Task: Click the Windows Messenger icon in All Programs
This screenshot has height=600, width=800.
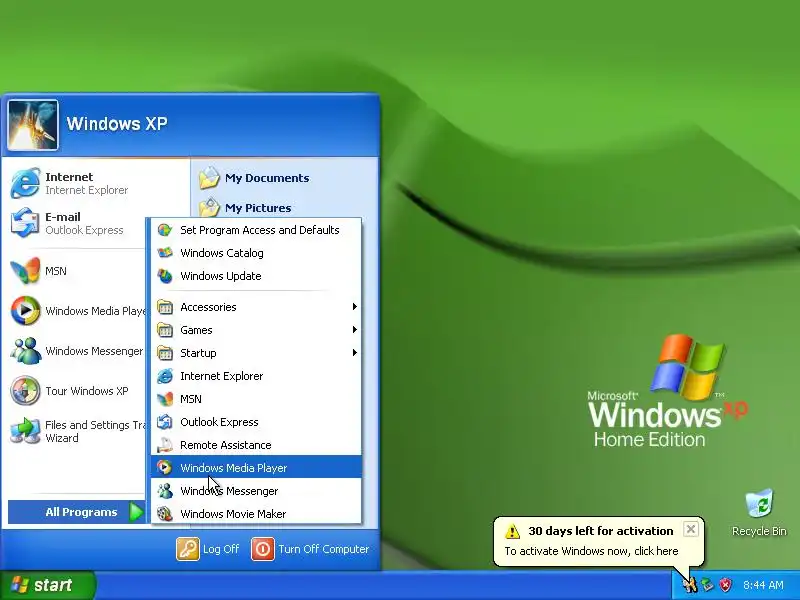Action: pos(164,491)
